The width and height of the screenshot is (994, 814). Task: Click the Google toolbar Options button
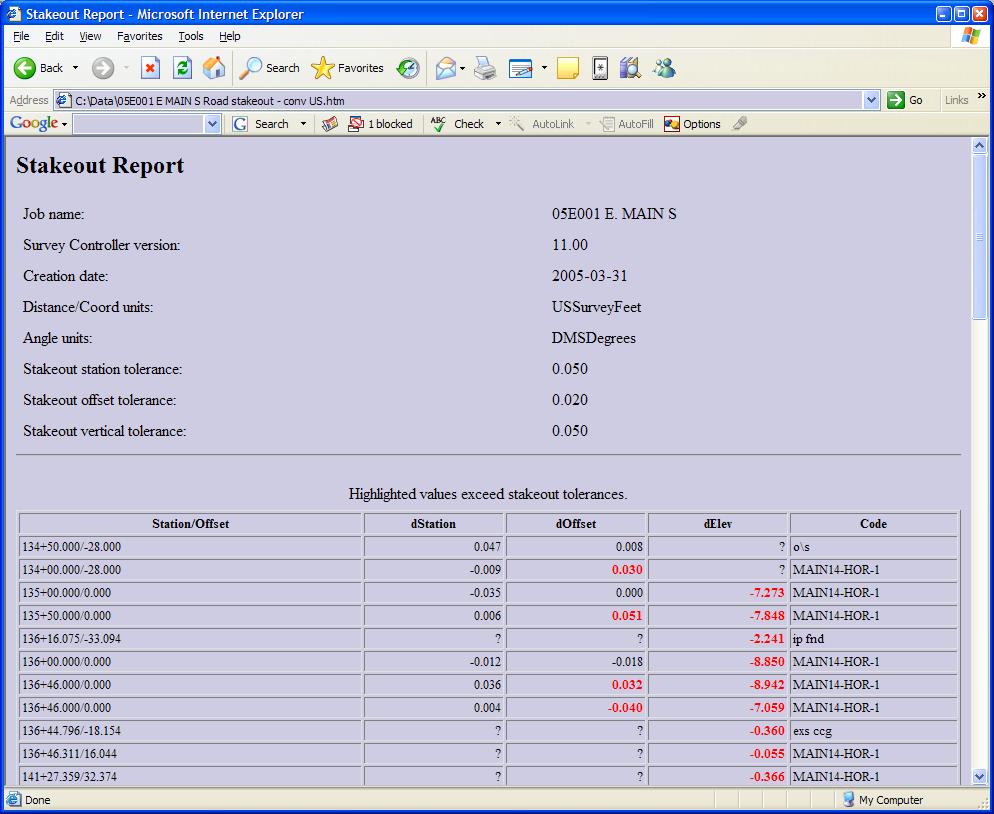tap(692, 124)
